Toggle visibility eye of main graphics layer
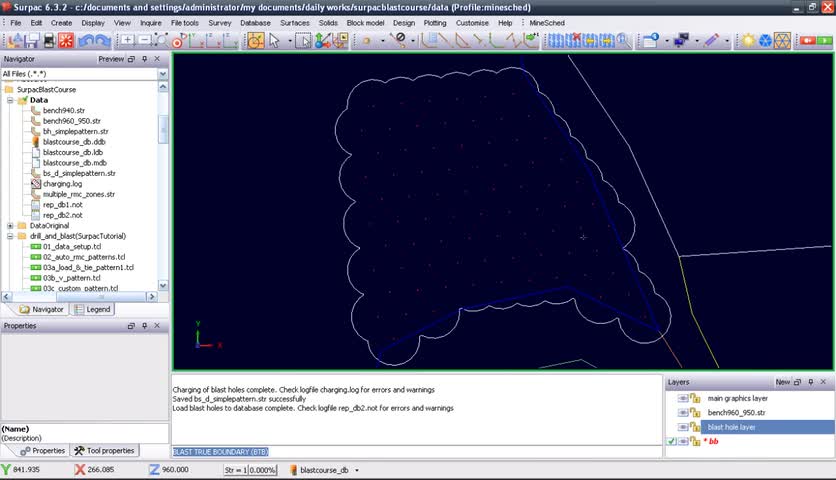 (682, 398)
